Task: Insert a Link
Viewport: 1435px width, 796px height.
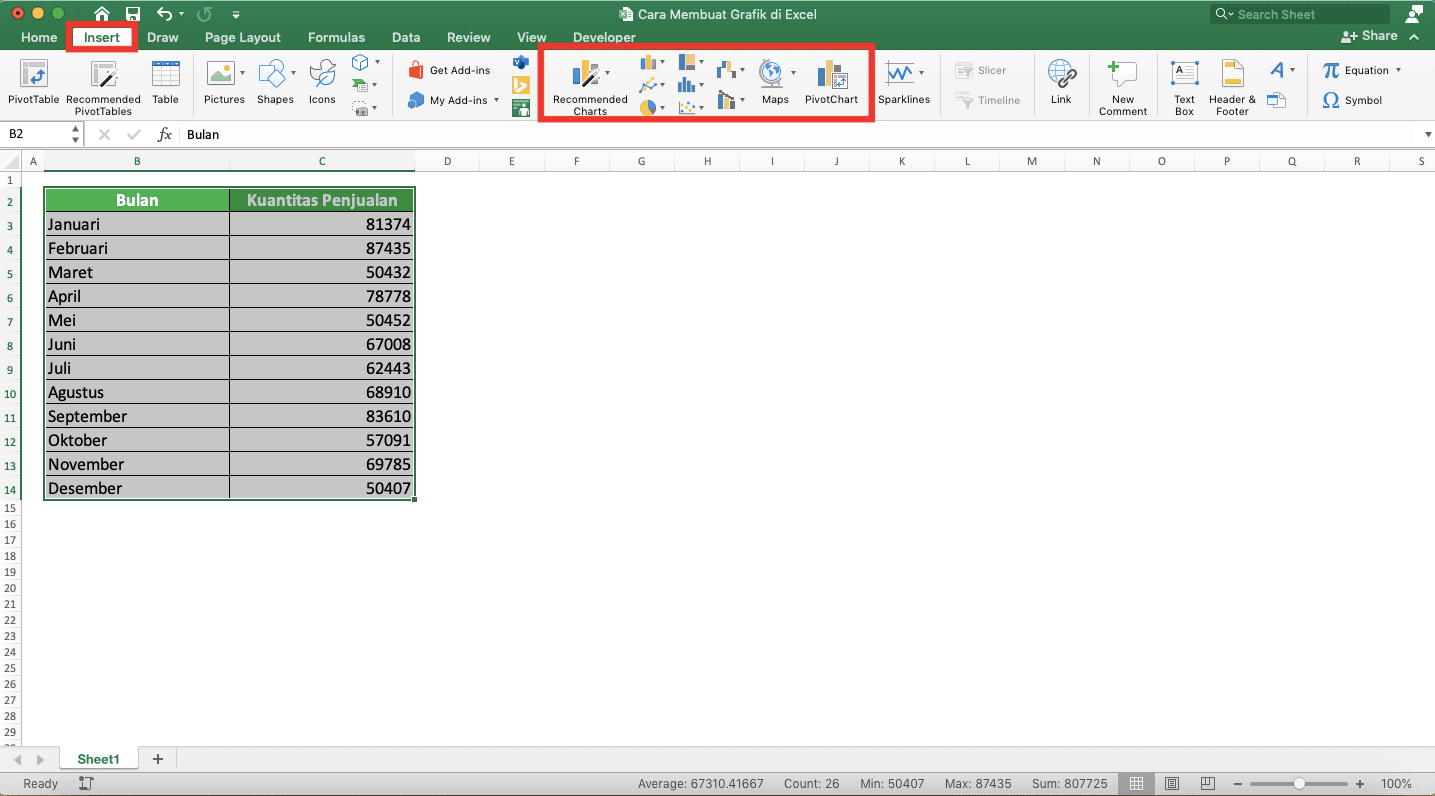Action: [x=1060, y=83]
